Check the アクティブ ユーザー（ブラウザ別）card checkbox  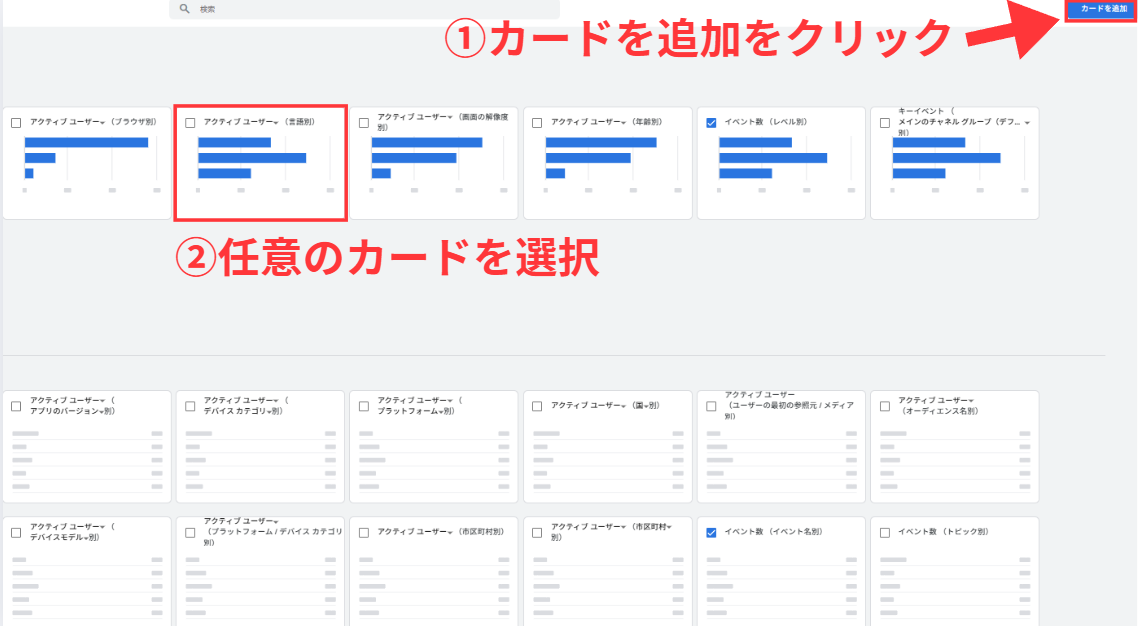16,123
